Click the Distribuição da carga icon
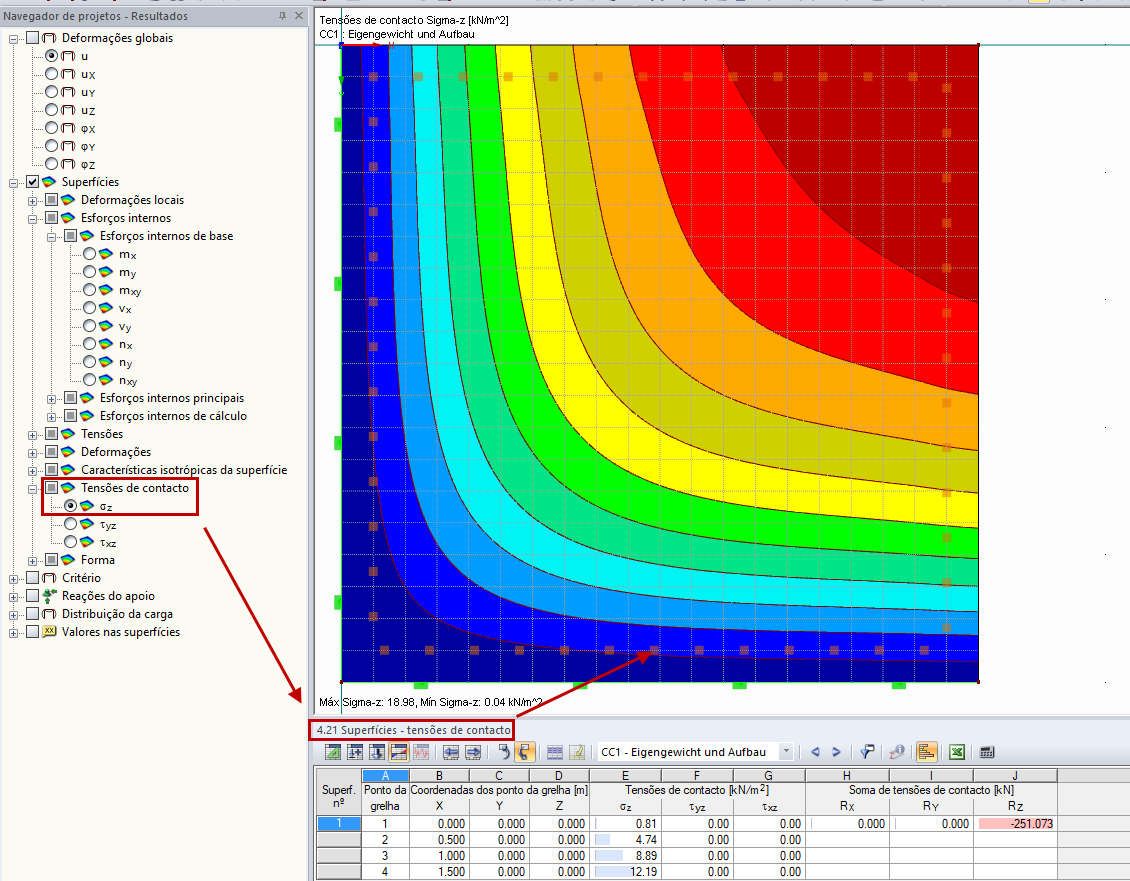Viewport: 1130px width, 881px height. 49,614
